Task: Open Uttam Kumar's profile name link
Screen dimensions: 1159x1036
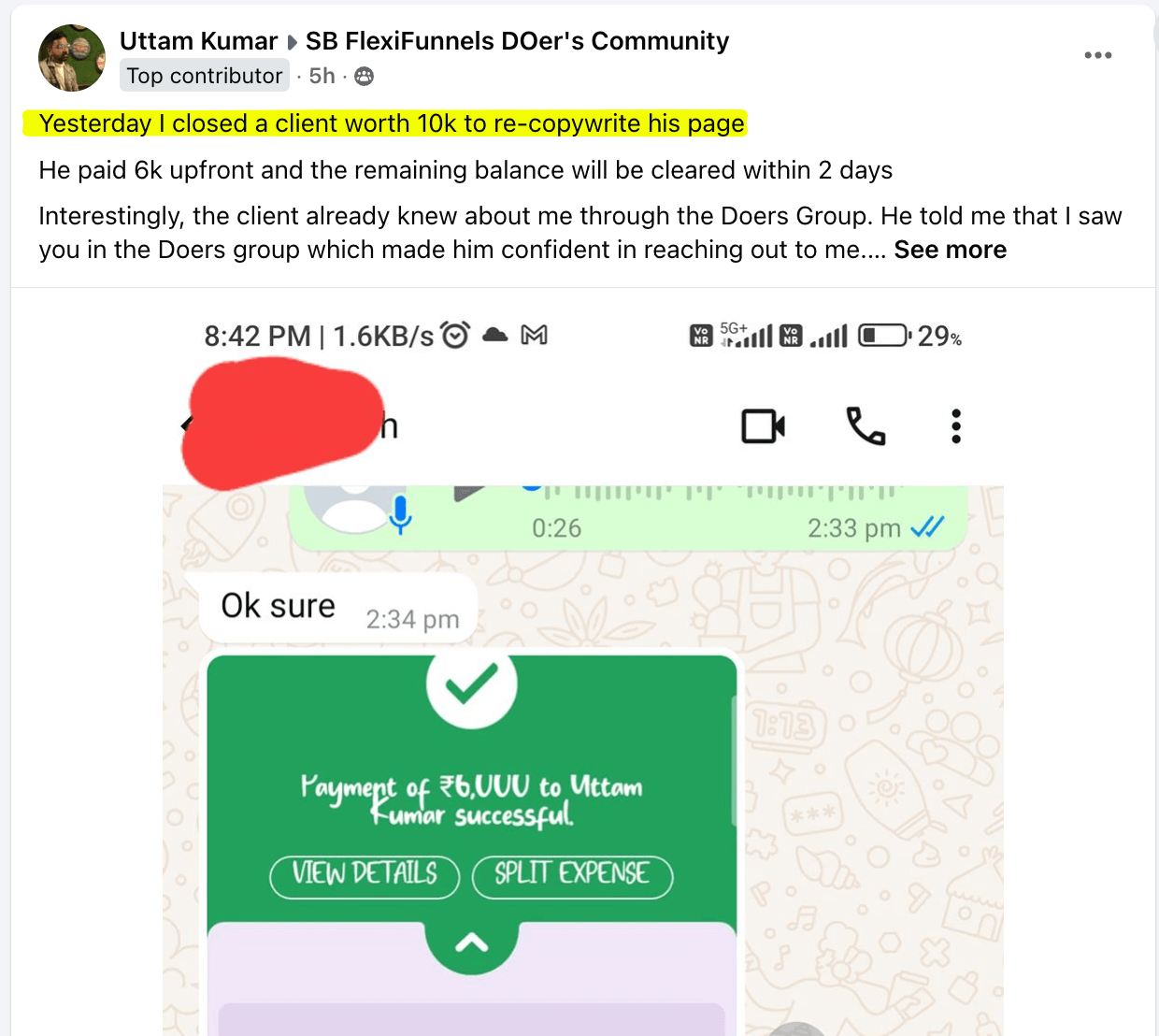Action: click(198, 41)
